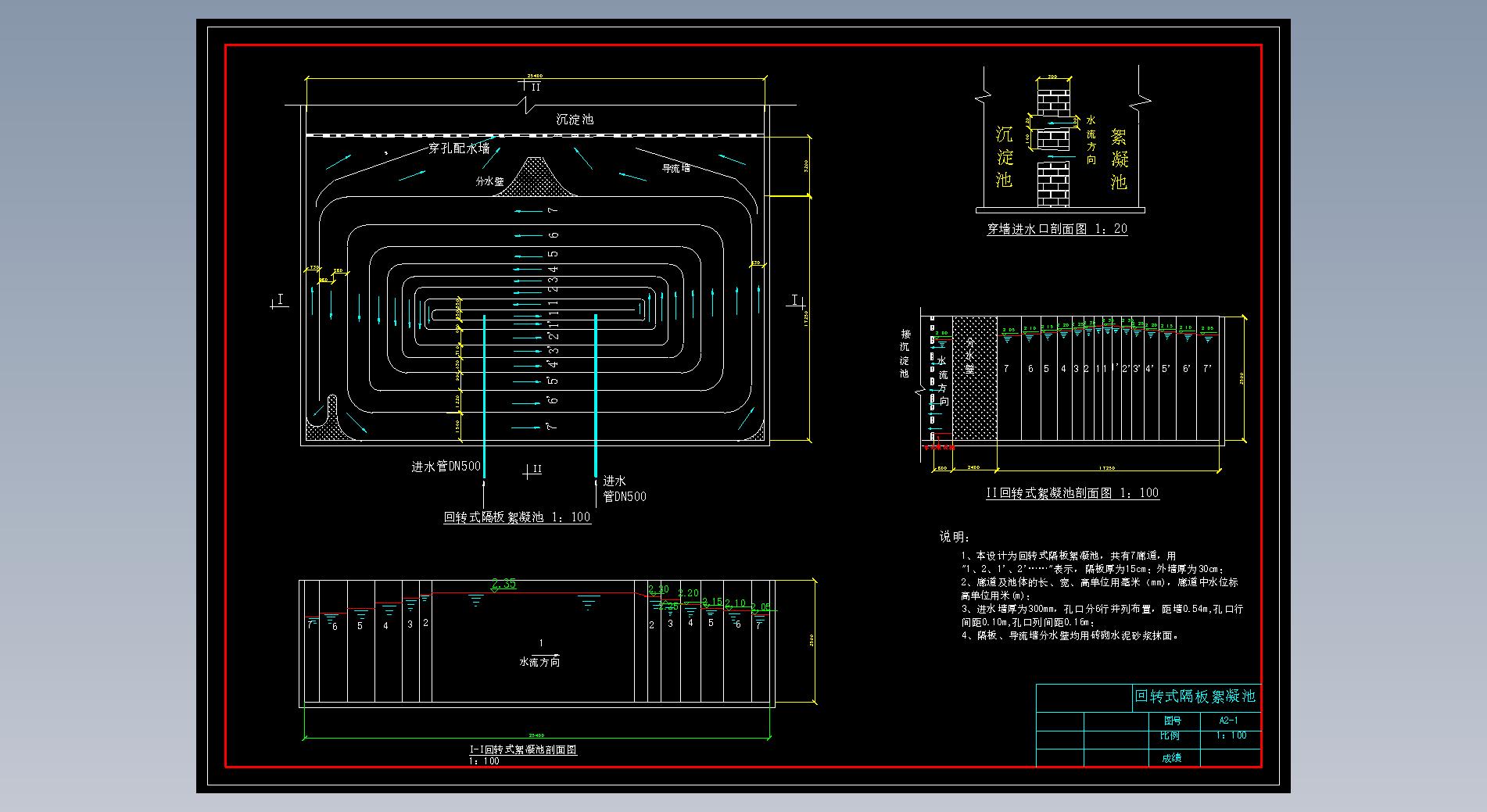Click the yellow 絮凝池 vertical label
Screen dimensions: 1487x812
1120,159
